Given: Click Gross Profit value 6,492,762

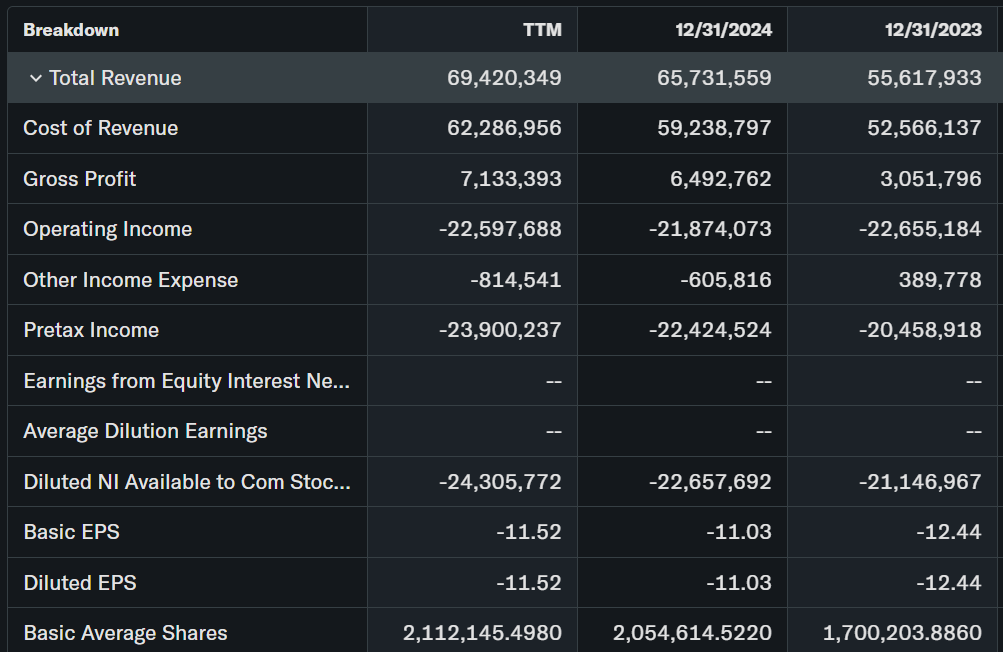Looking at the screenshot, I should point(714,179).
